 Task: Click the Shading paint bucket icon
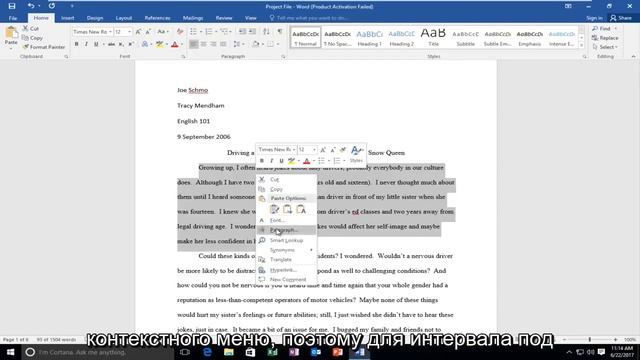256,44
